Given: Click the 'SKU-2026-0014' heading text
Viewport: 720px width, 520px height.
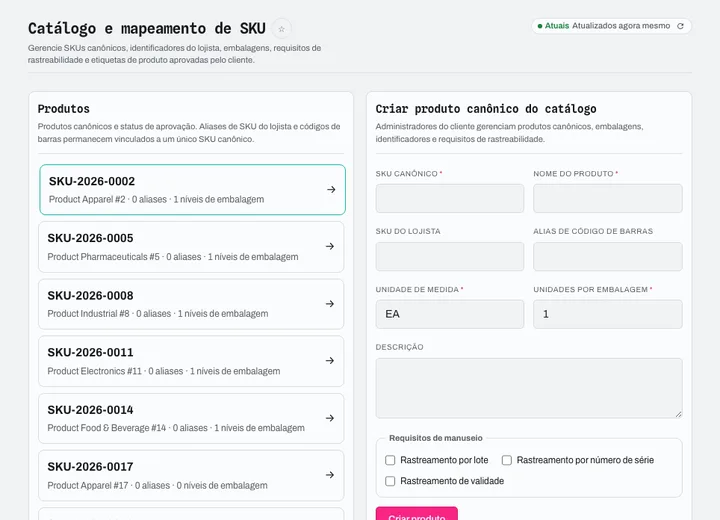Looking at the screenshot, I should tap(90, 410).
